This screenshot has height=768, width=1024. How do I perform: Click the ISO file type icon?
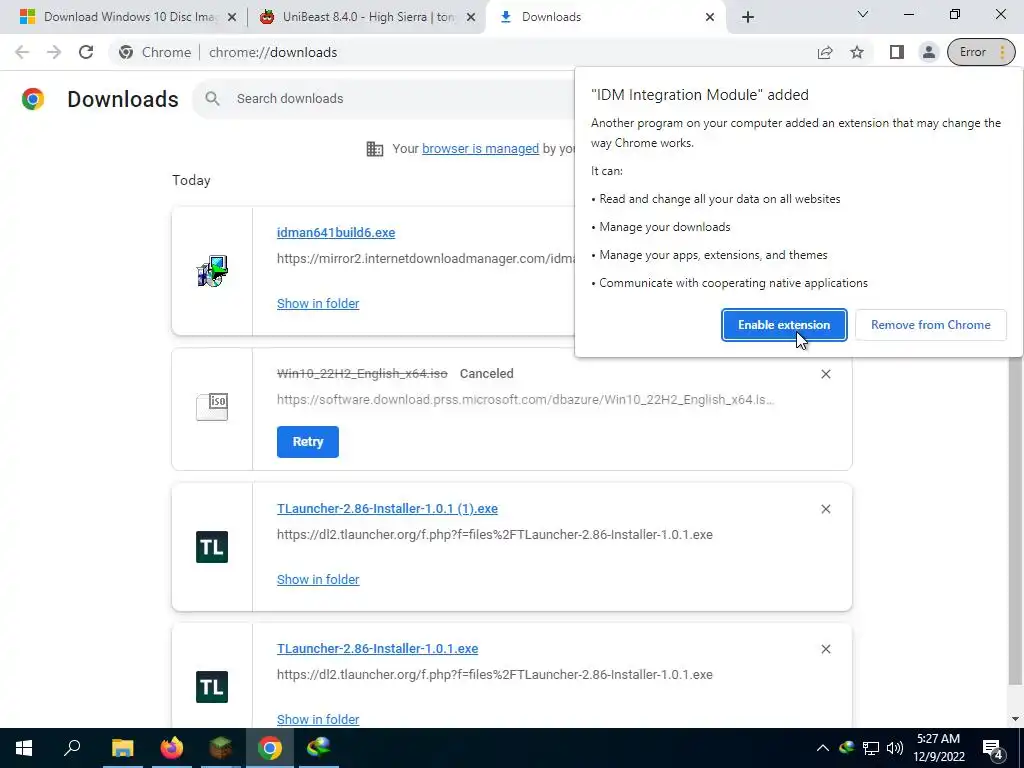click(212, 406)
